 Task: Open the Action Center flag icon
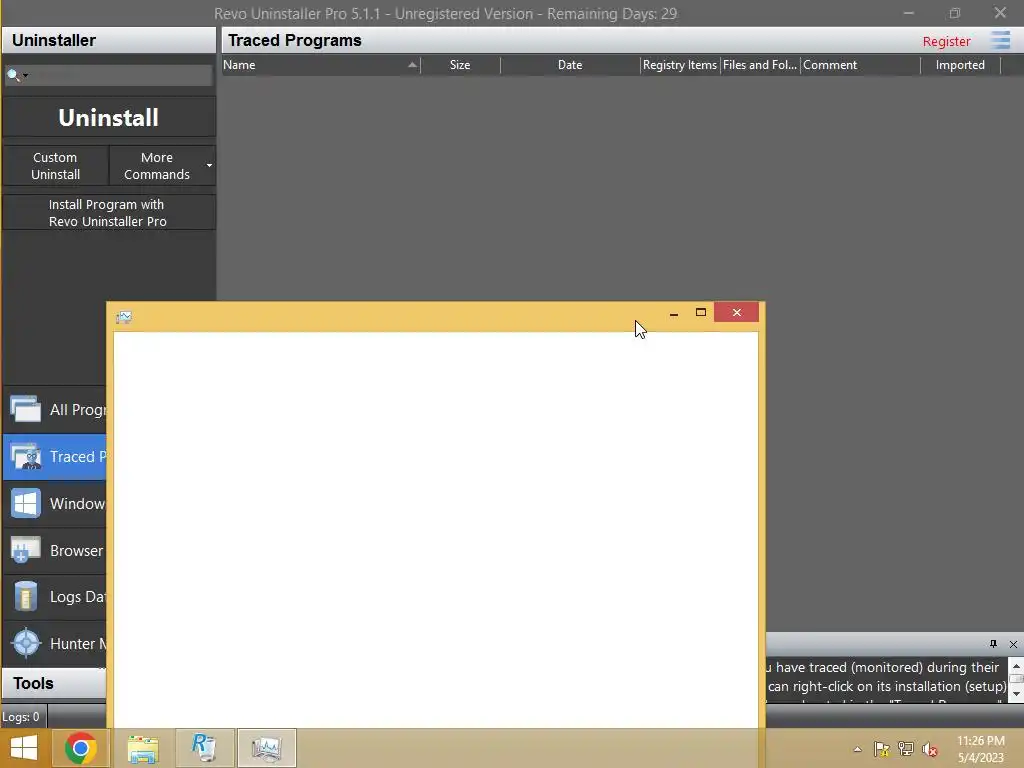tap(882, 749)
